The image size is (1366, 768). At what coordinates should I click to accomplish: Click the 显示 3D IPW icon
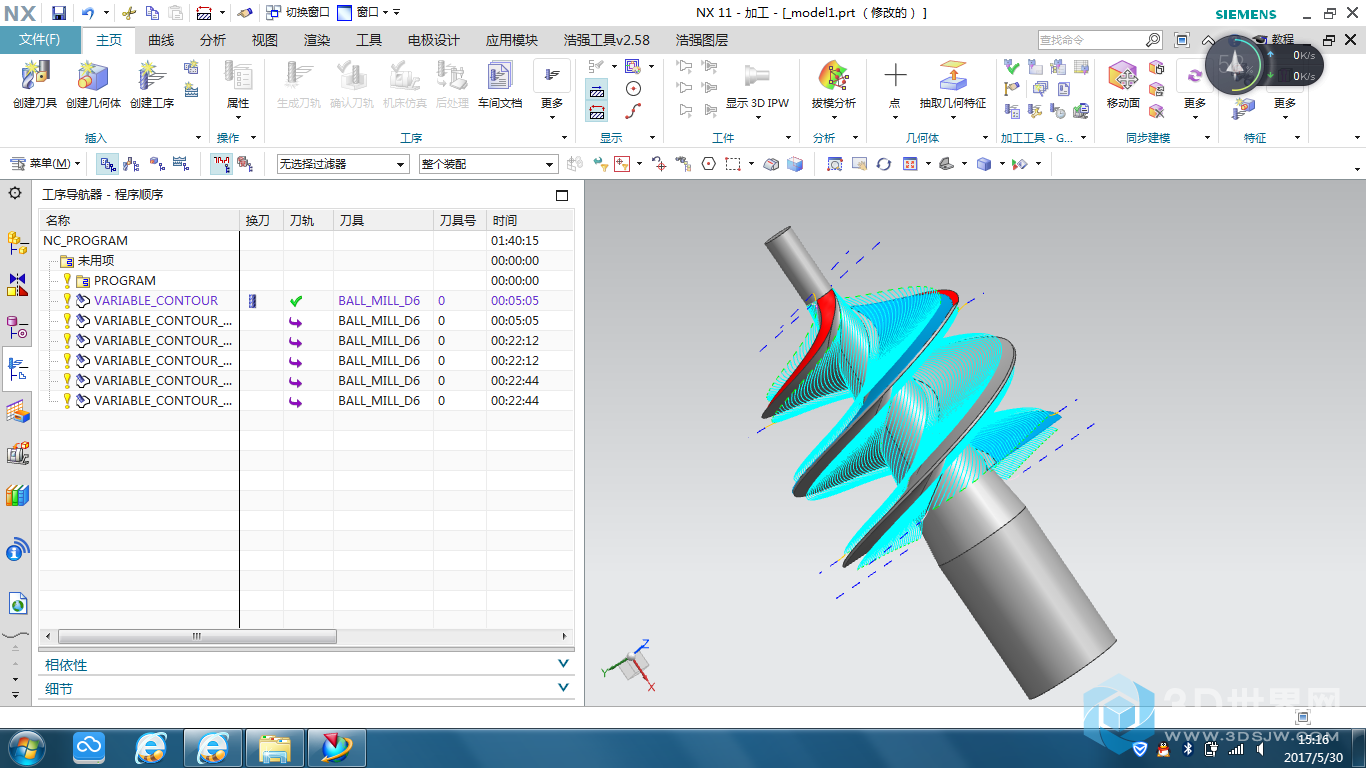pyautogui.click(x=757, y=77)
